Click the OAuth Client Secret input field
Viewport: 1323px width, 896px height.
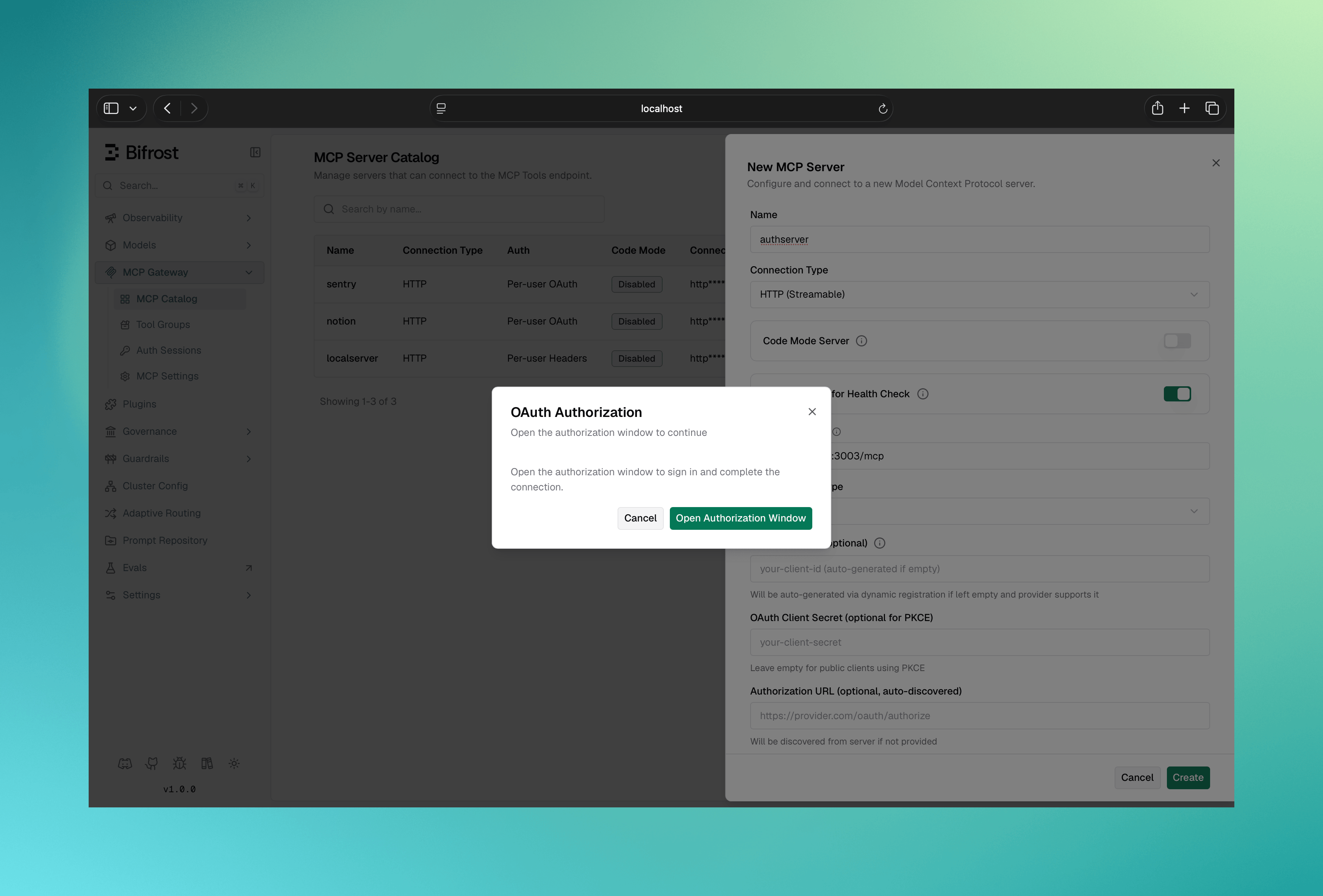(980, 642)
